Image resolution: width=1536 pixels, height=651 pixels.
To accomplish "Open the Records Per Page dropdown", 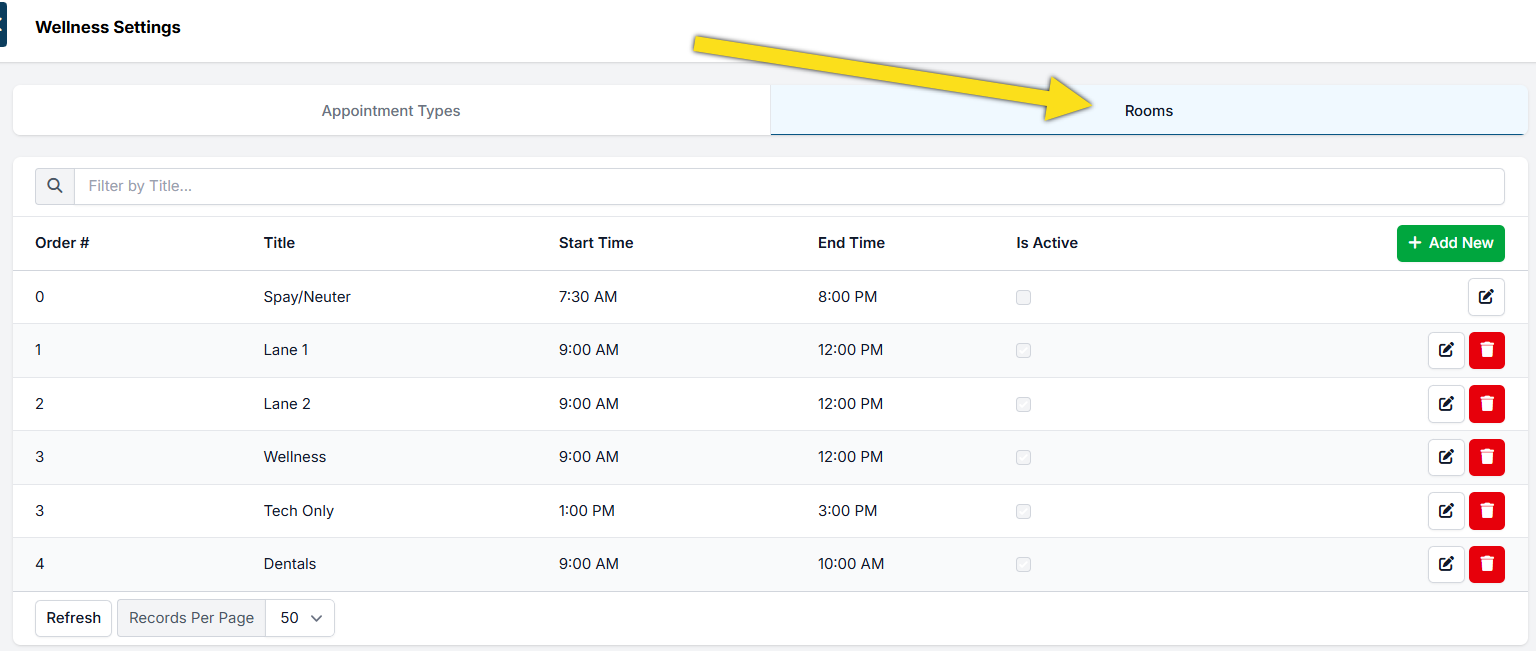I will click(x=300, y=618).
